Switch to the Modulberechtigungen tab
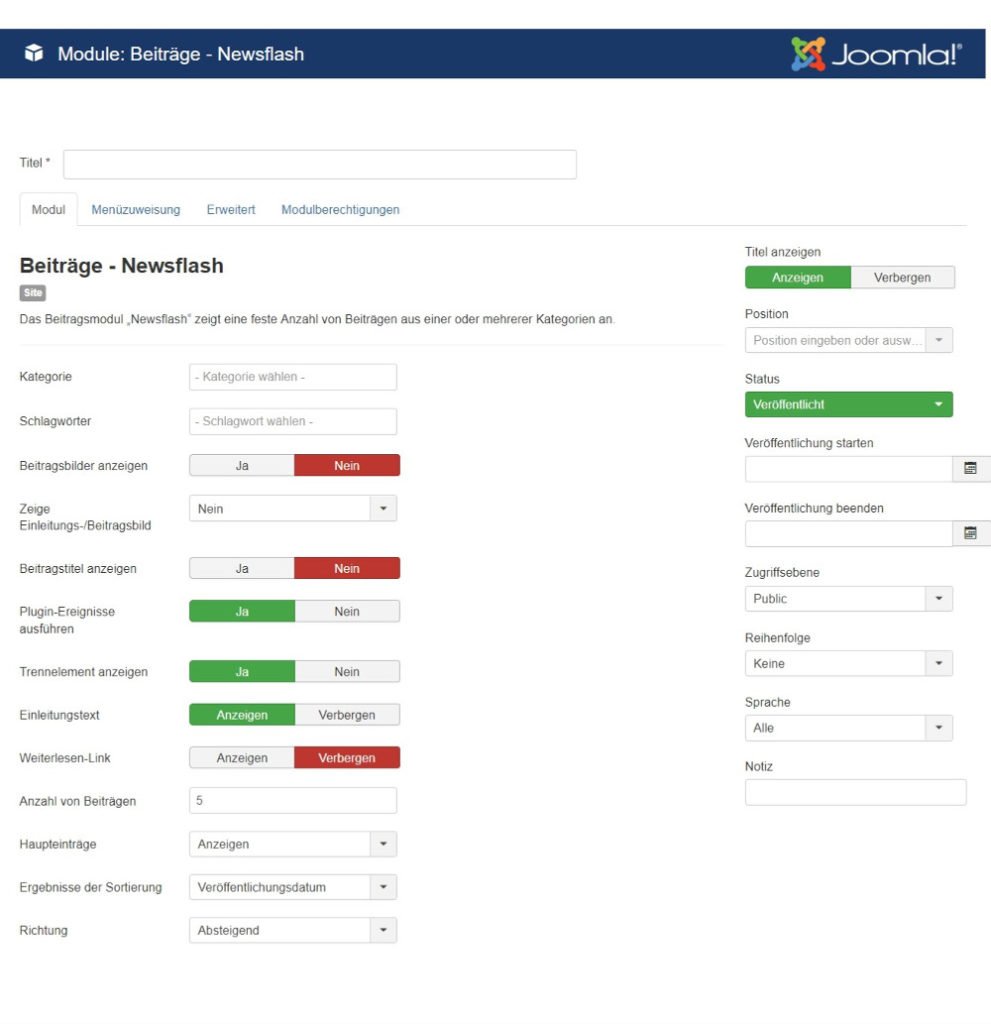 [340, 210]
